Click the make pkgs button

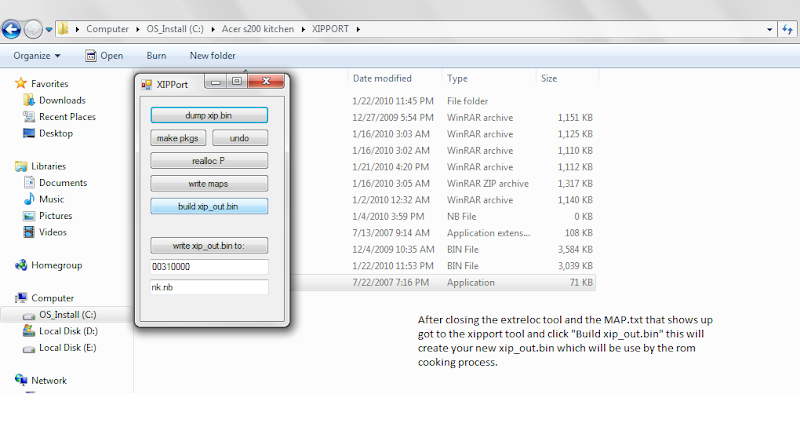[178, 138]
